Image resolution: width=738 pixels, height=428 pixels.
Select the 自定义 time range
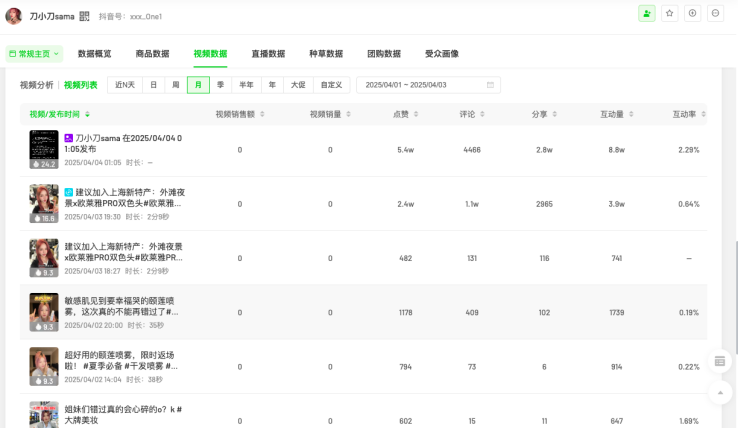click(x=331, y=85)
